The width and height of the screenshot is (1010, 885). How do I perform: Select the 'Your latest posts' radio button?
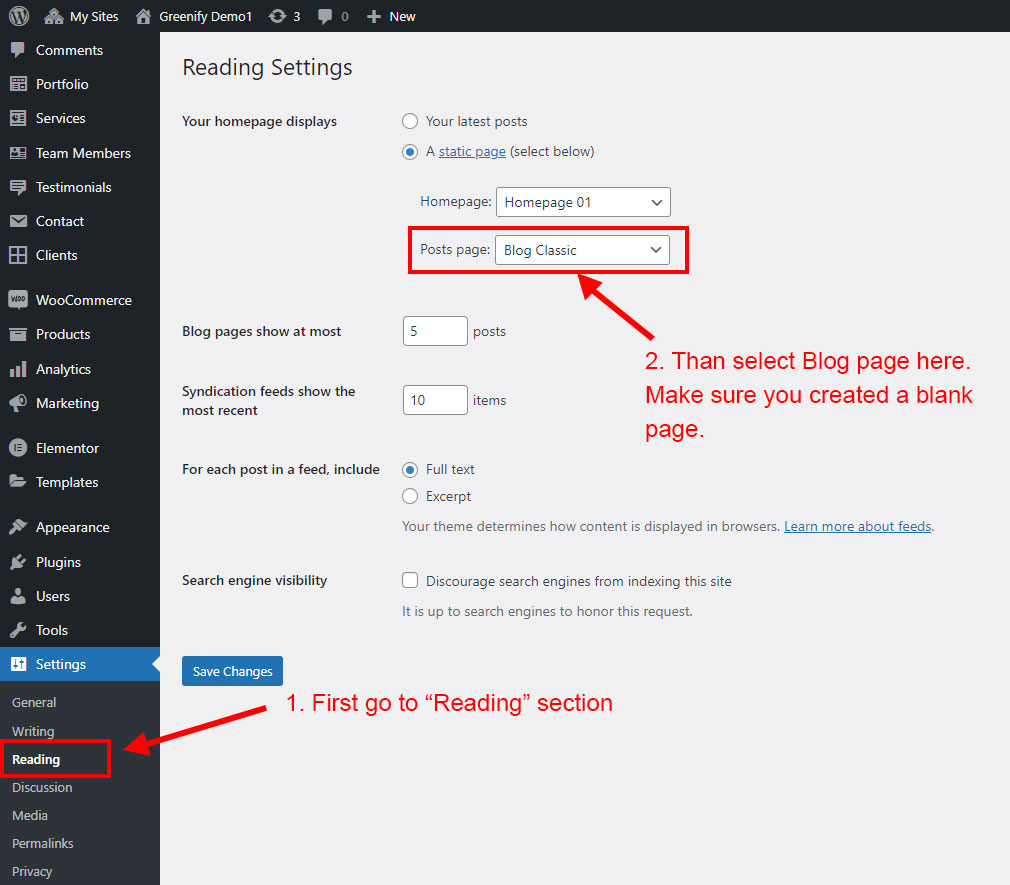tap(410, 121)
